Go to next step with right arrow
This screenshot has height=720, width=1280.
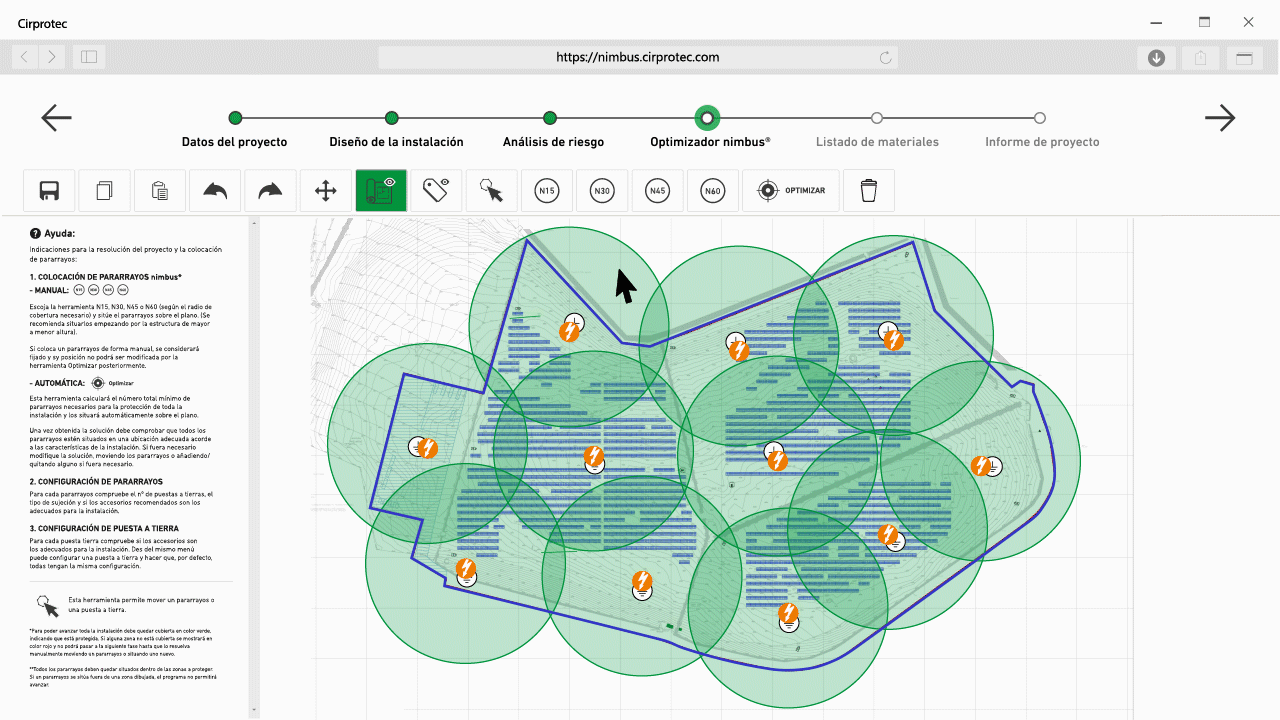[1220, 118]
